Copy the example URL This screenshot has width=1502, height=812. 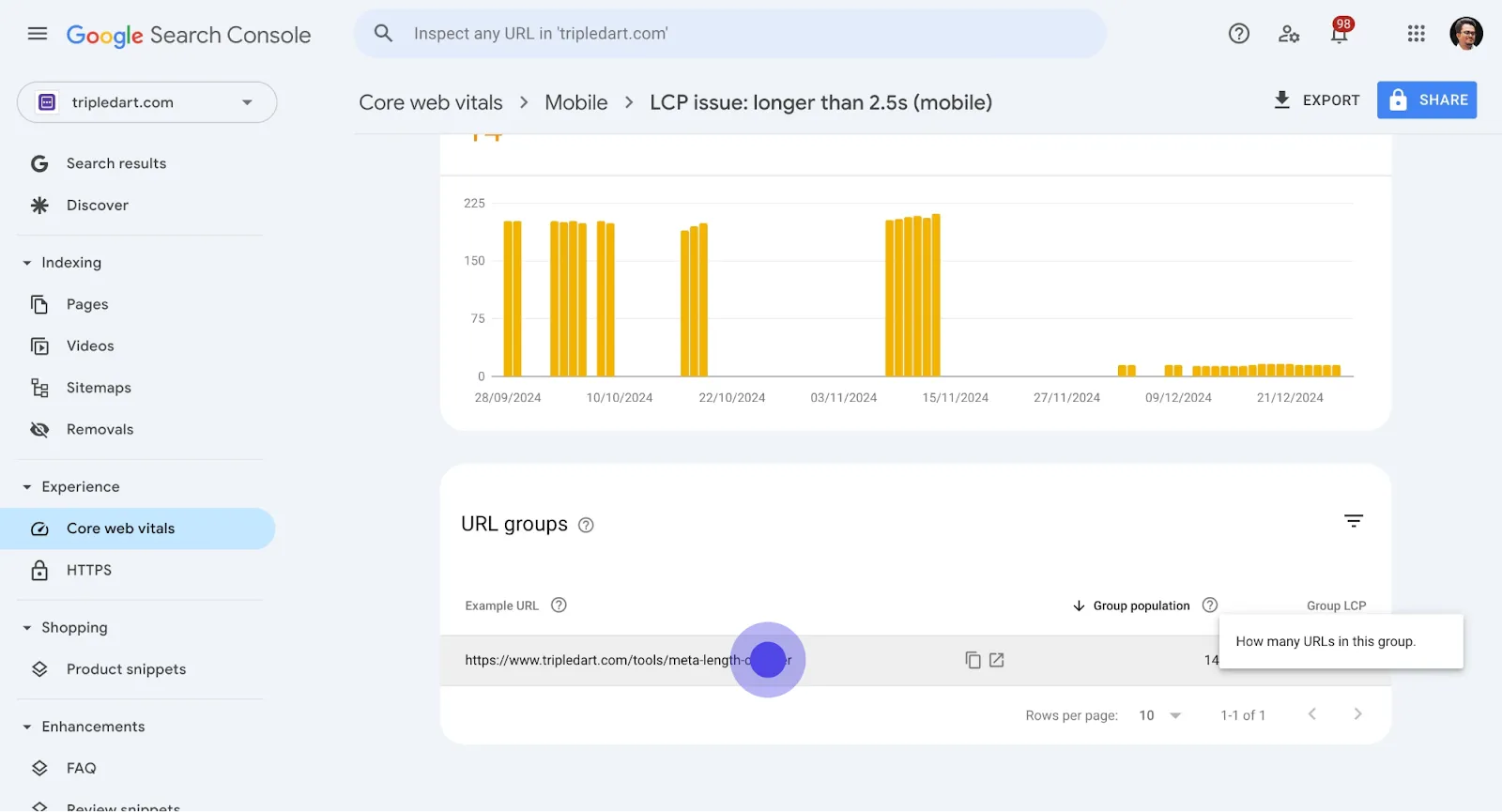[973, 661]
